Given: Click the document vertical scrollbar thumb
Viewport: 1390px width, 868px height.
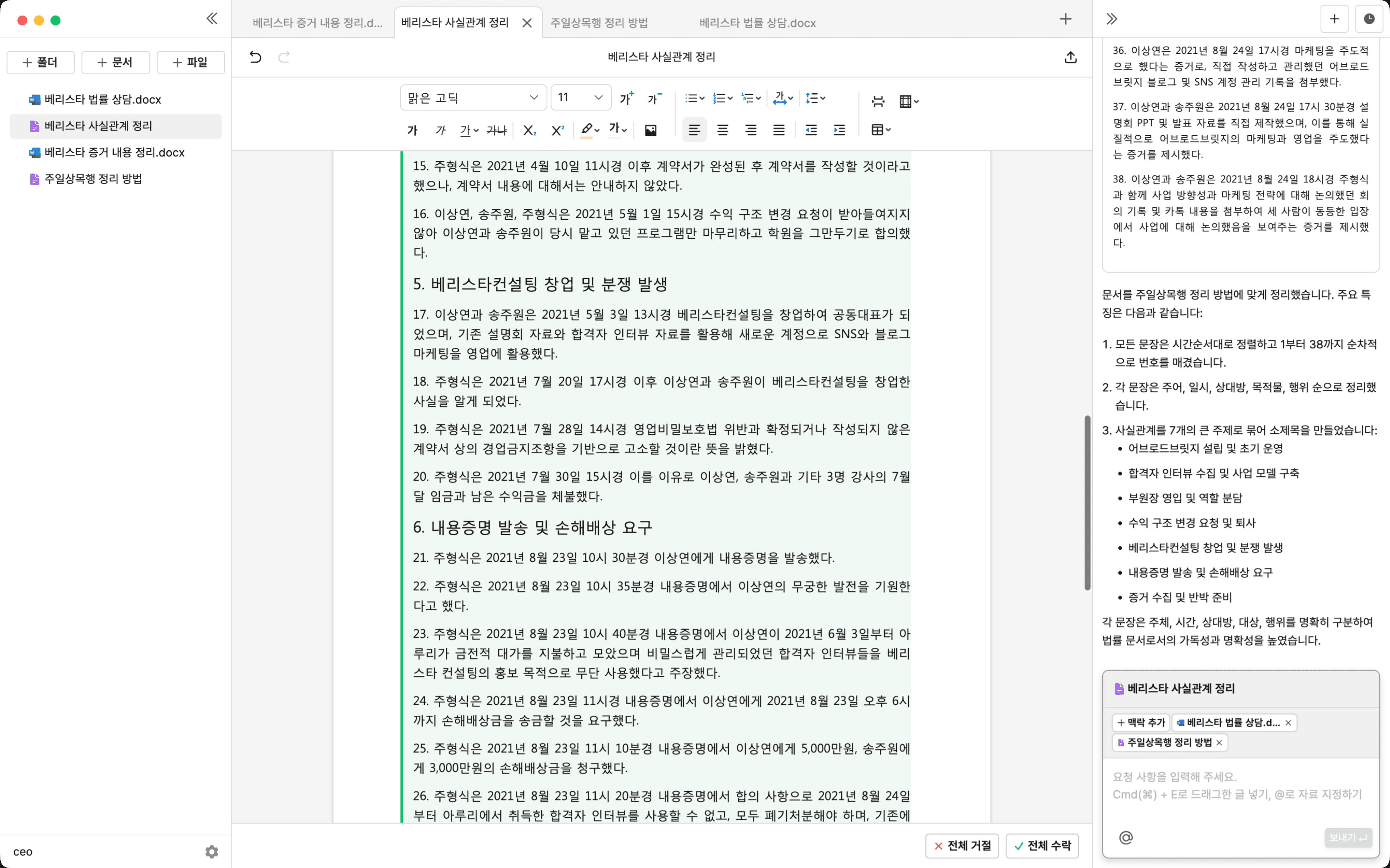Looking at the screenshot, I should [1087, 502].
